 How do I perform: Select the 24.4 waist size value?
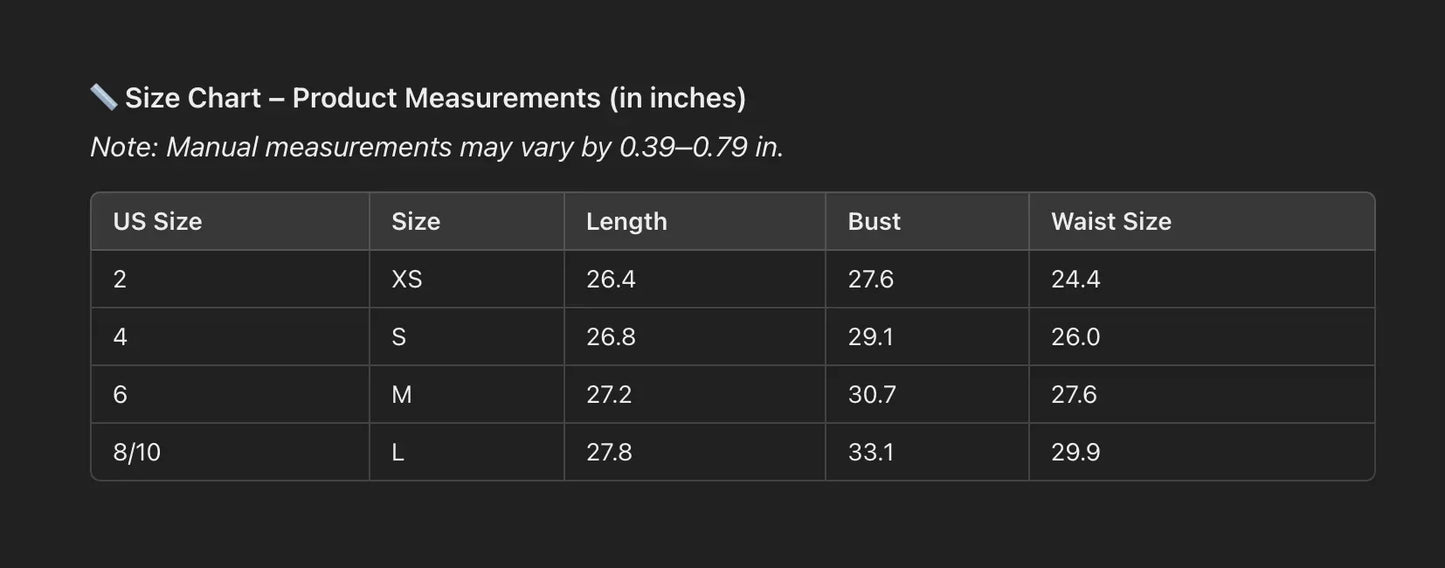click(x=1076, y=279)
